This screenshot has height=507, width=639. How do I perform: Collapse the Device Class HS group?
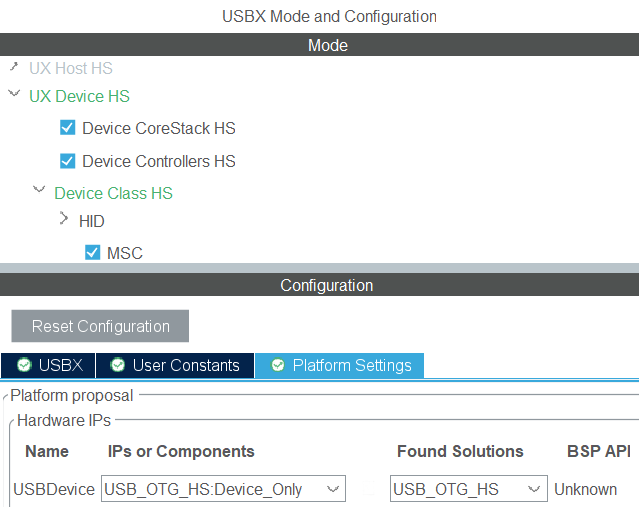coord(39,189)
